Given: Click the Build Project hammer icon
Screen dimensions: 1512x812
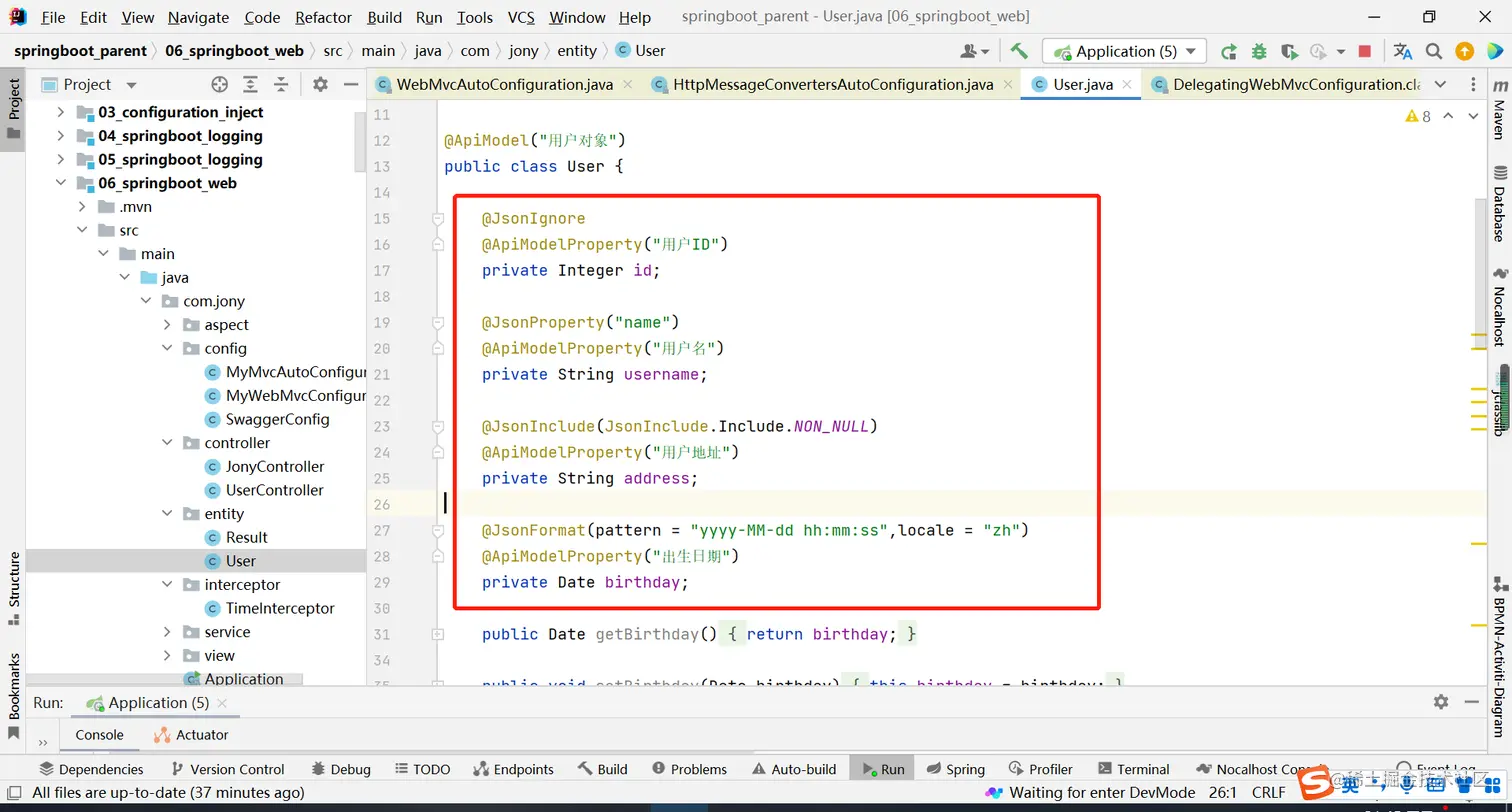Looking at the screenshot, I should (1019, 51).
